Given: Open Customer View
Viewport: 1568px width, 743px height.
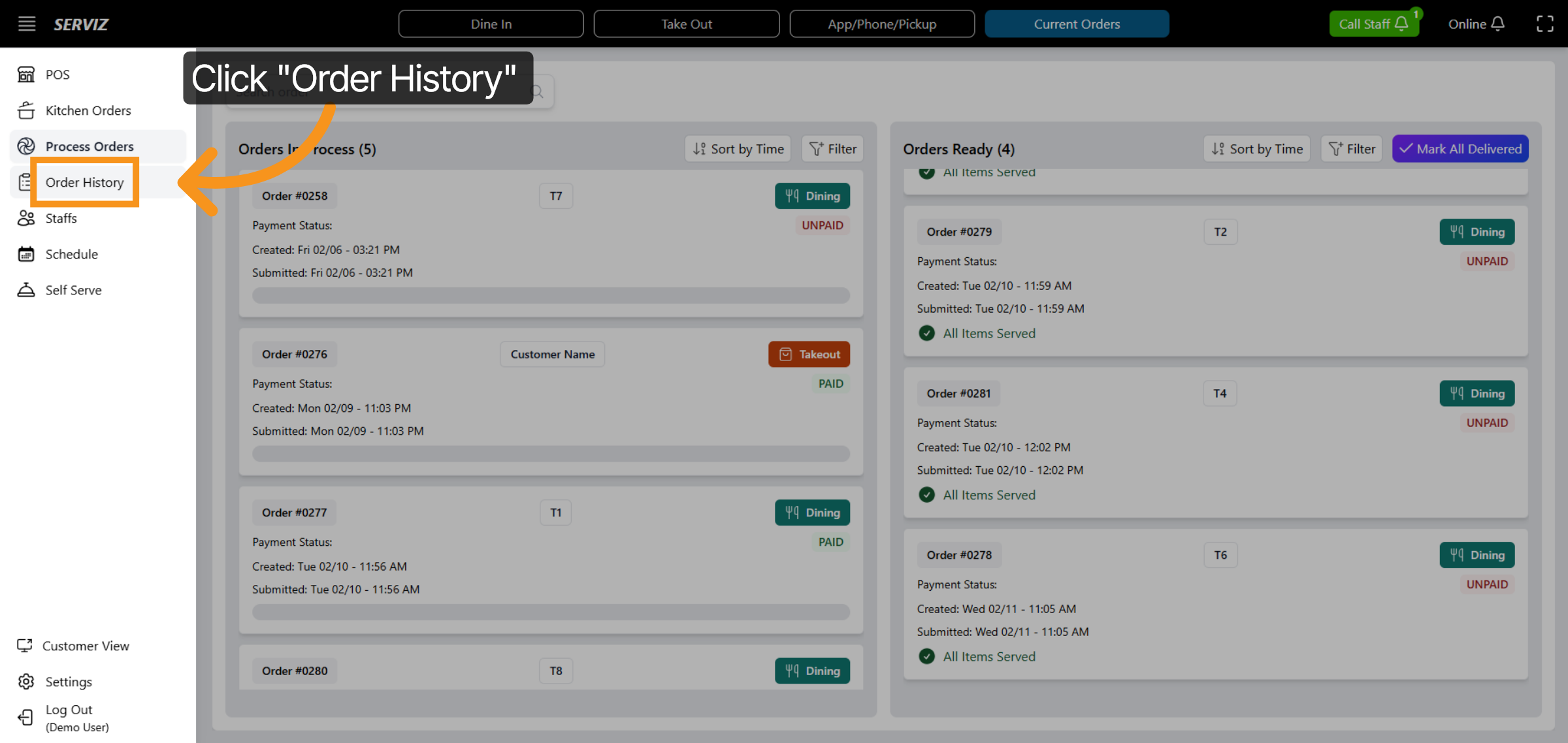Looking at the screenshot, I should tap(86, 646).
